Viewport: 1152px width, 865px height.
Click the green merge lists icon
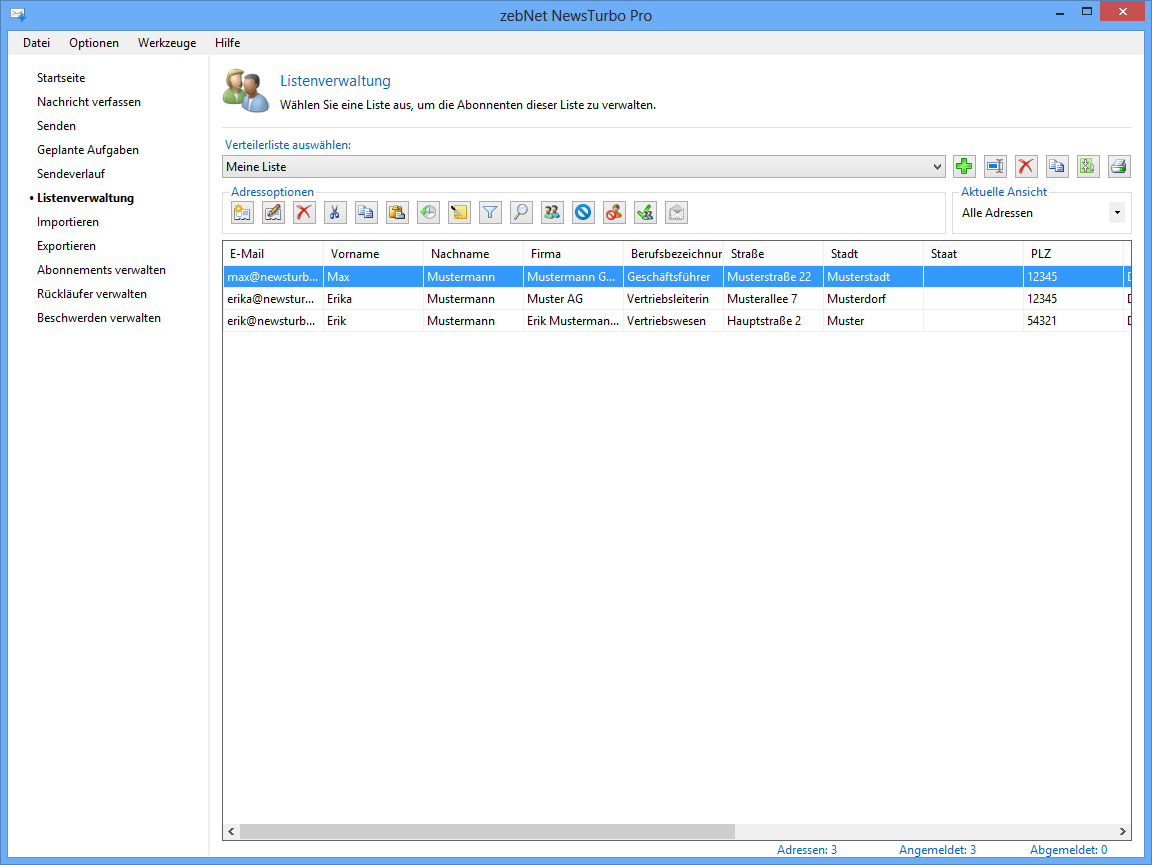tap(1087, 166)
